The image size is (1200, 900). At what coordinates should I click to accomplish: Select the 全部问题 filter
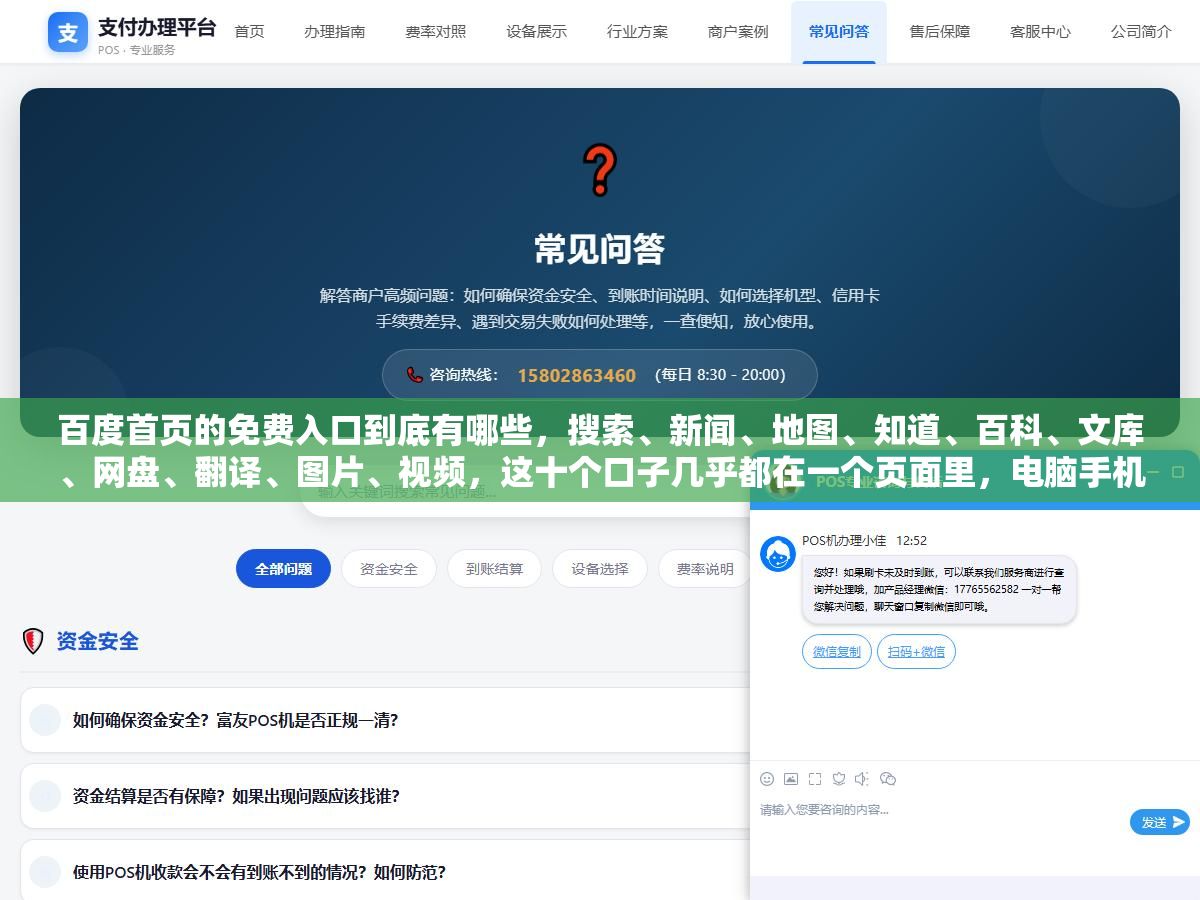point(283,569)
